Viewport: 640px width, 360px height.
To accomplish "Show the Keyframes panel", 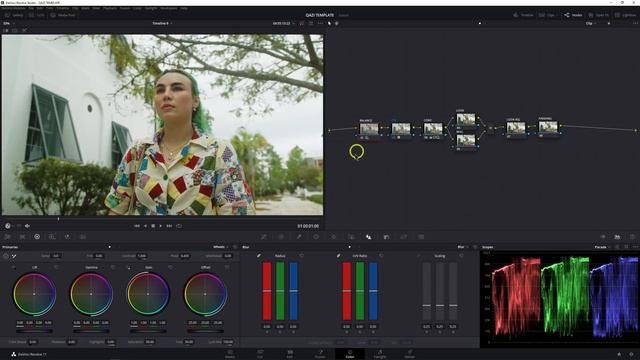I will (x=603, y=237).
